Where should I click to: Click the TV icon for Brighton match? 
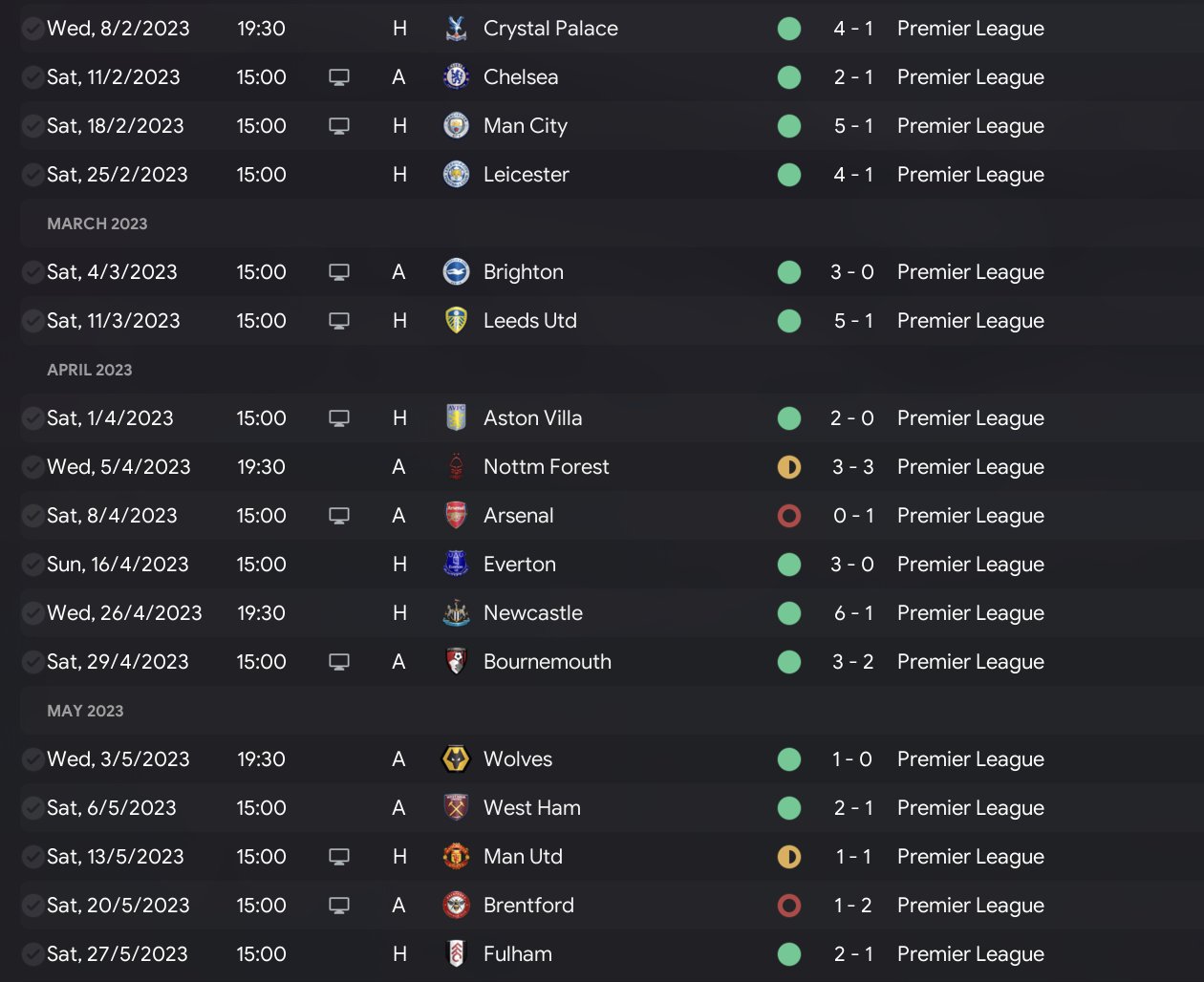[338, 272]
